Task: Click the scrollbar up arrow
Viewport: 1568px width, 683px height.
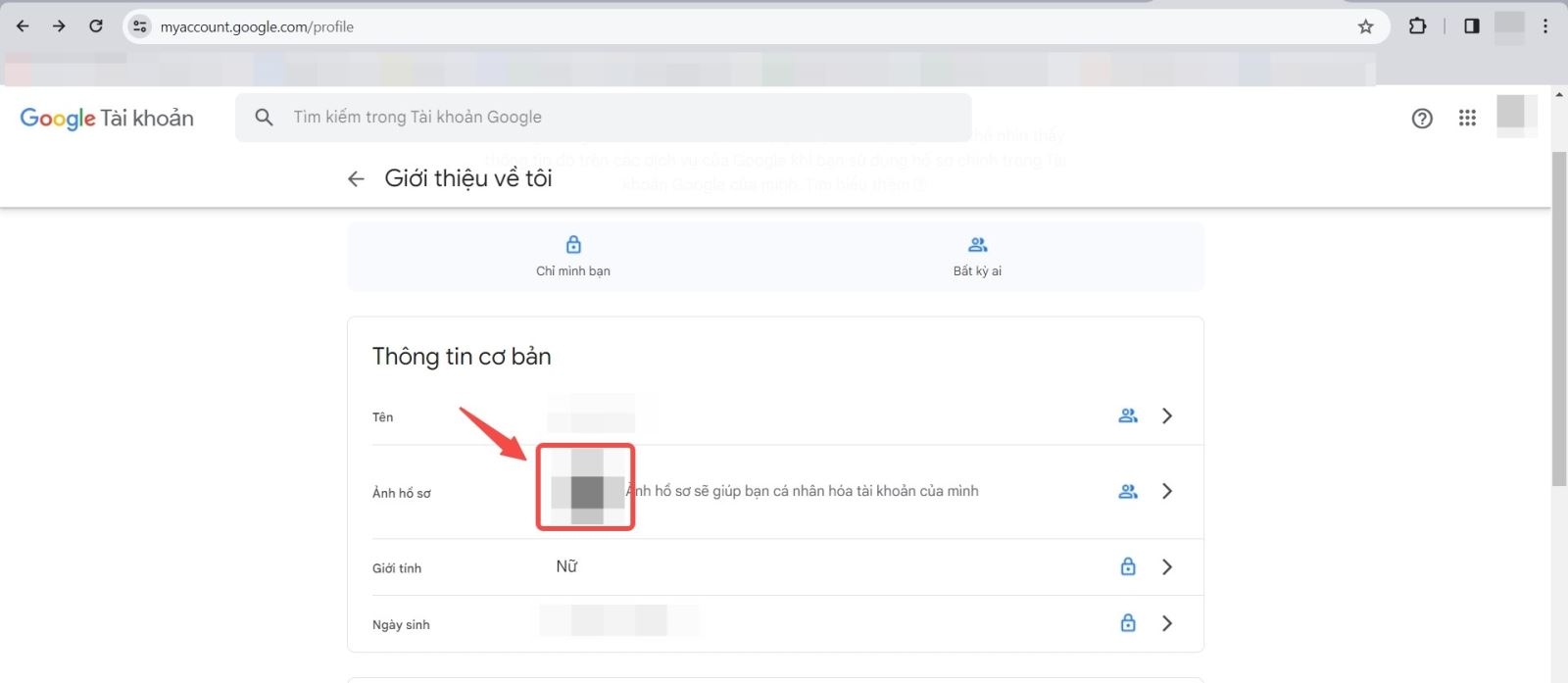Action: point(1559,95)
